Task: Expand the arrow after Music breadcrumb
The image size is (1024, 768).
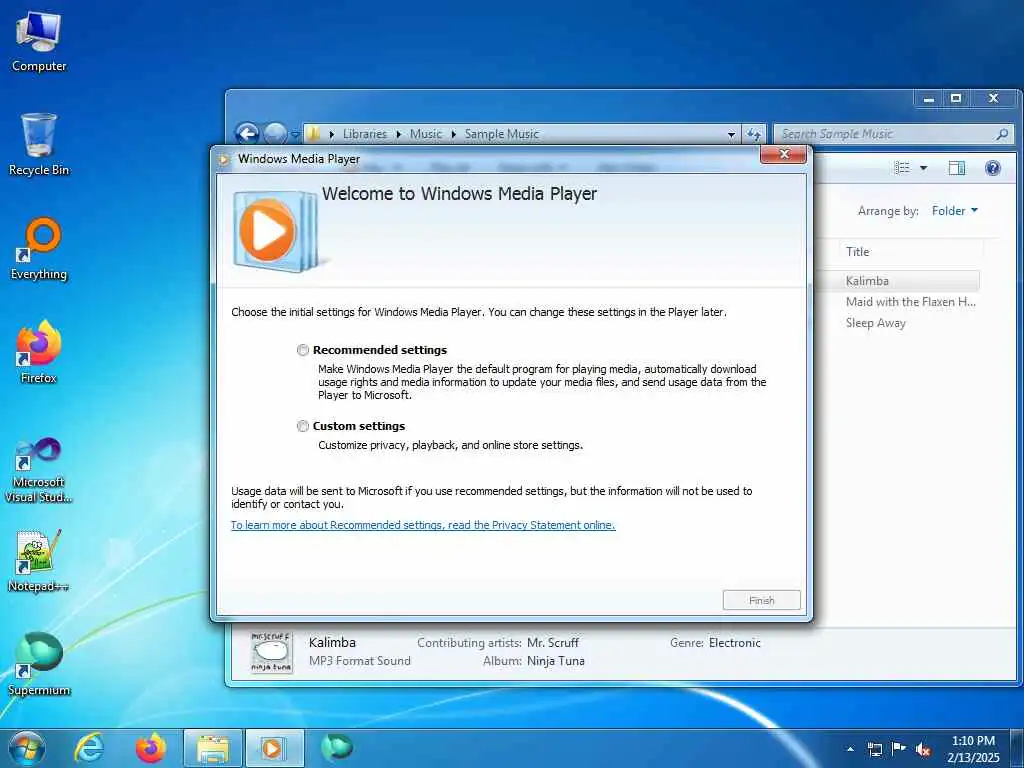Action: [x=453, y=135]
